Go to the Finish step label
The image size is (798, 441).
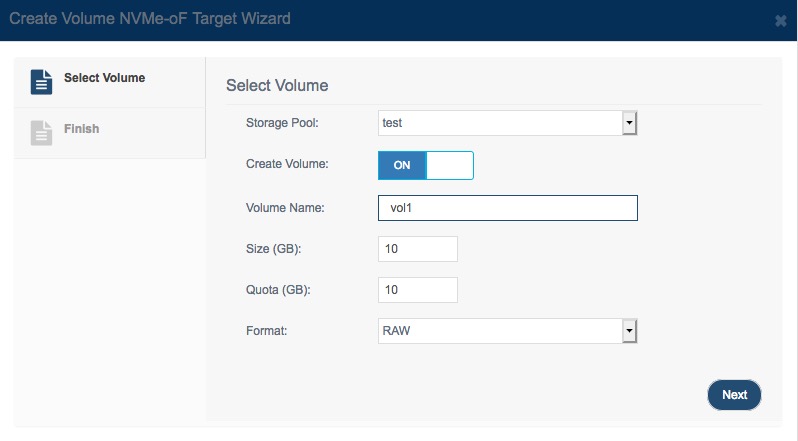click(81, 129)
